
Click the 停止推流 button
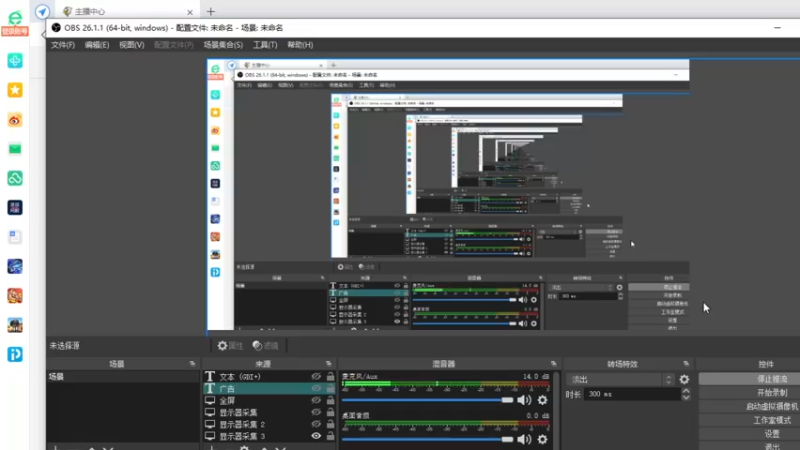(749, 379)
